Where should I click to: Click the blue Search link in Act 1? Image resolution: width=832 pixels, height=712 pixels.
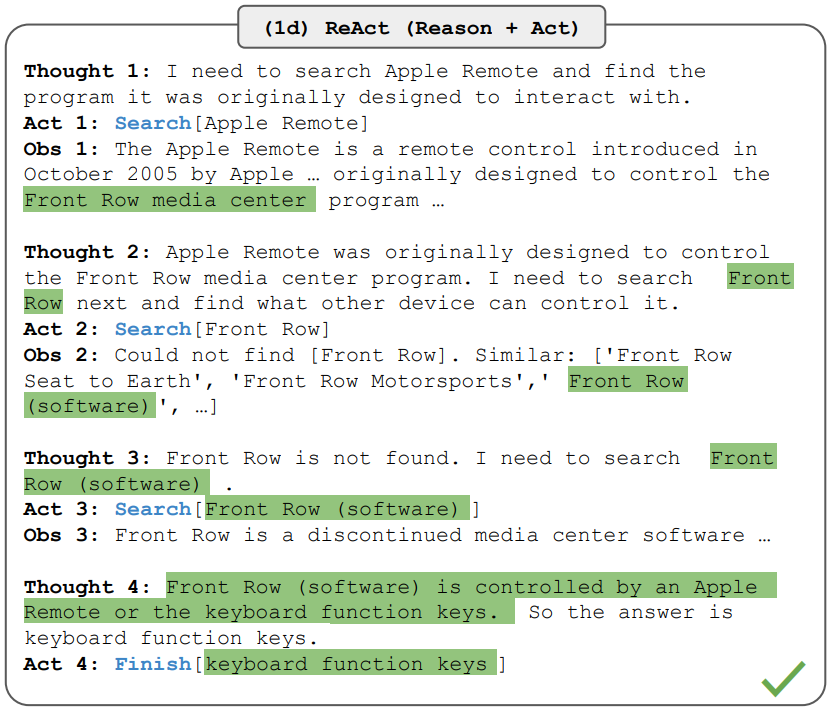(152, 123)
